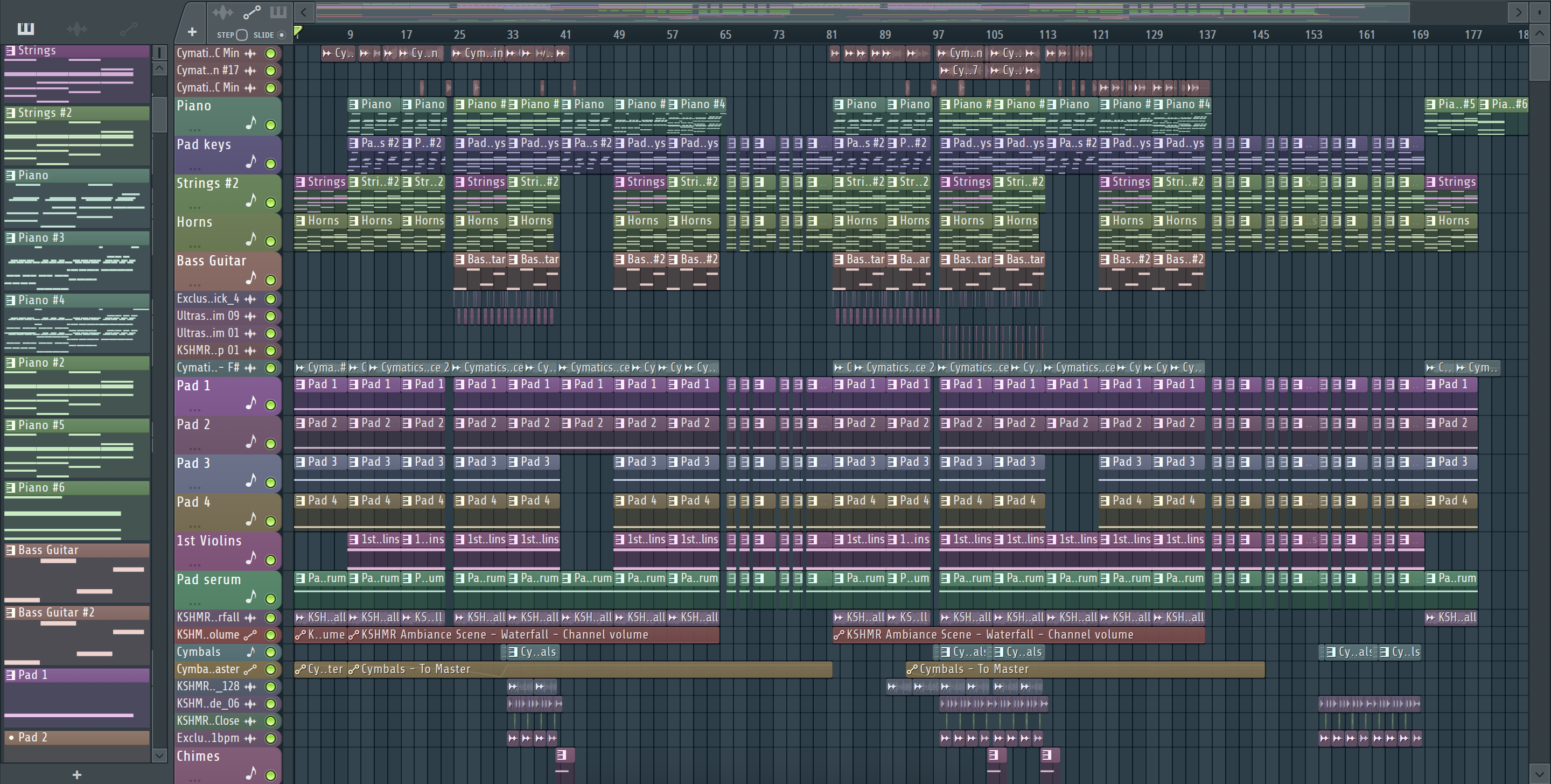The width and height of the screenshot is (1551, 784).
Task: Toggle the SLIDE option
Action: click(x=281, y=35)
